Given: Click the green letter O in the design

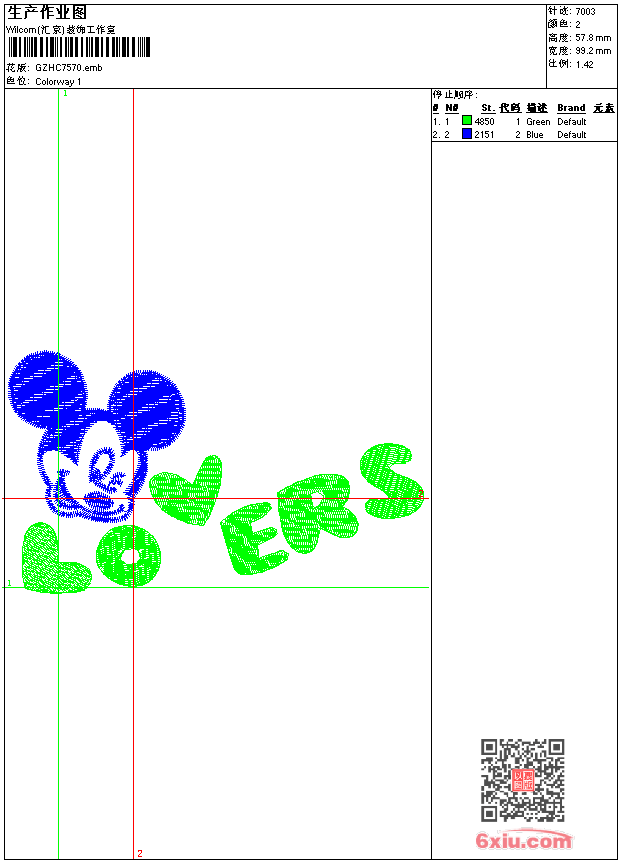Looking at the screenshot, I should pos(129,556).
